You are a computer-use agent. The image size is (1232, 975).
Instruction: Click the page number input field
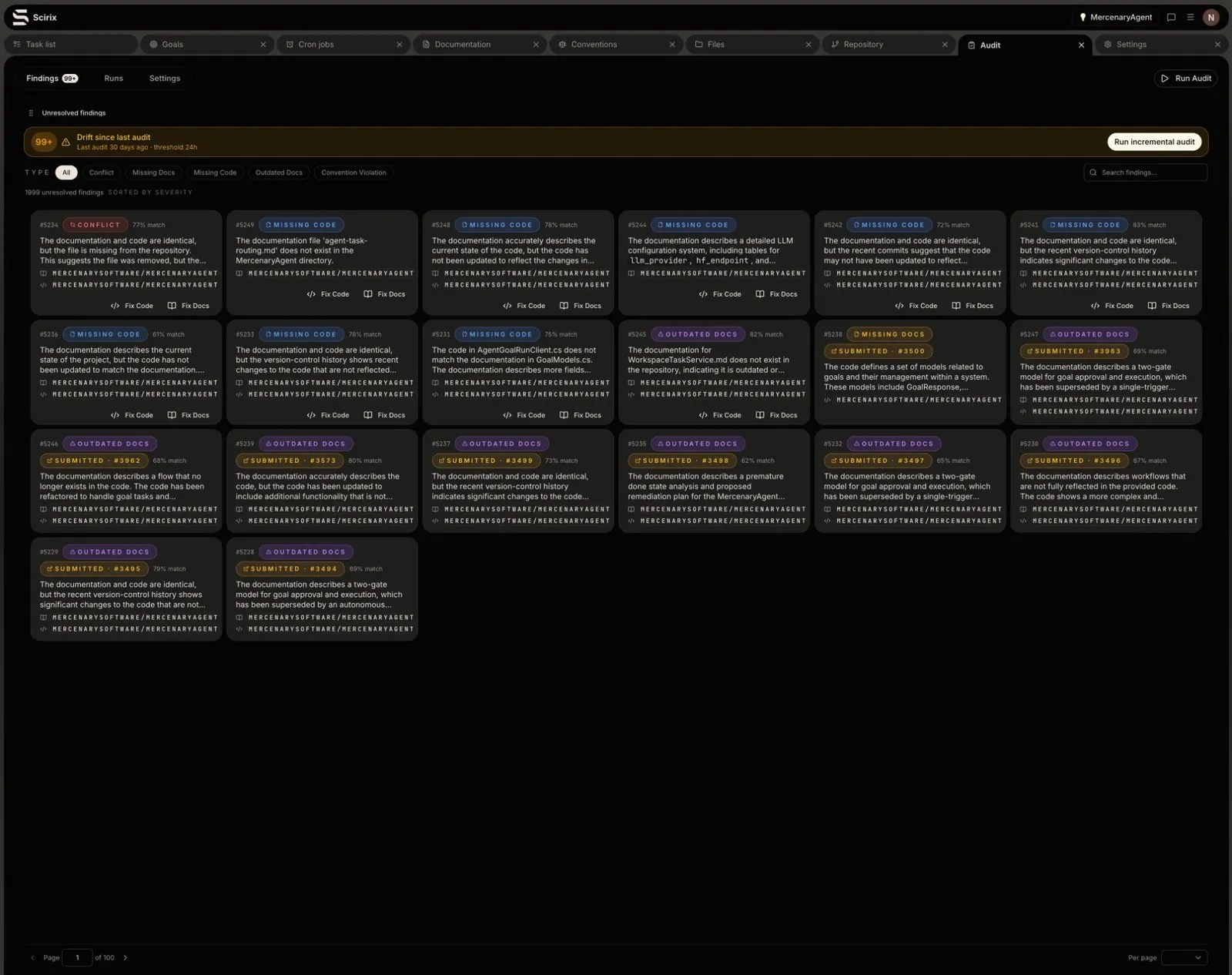pos(77,958)
